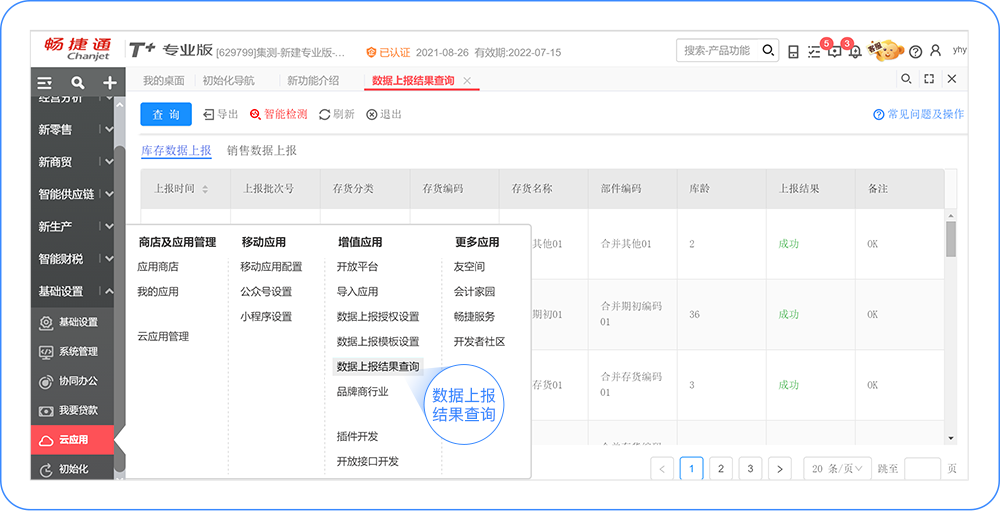Image resolution: width=1000 pixels, height=511 pixels.
Task: Click the plus icon in left sidebar
Action: [110, 83]
